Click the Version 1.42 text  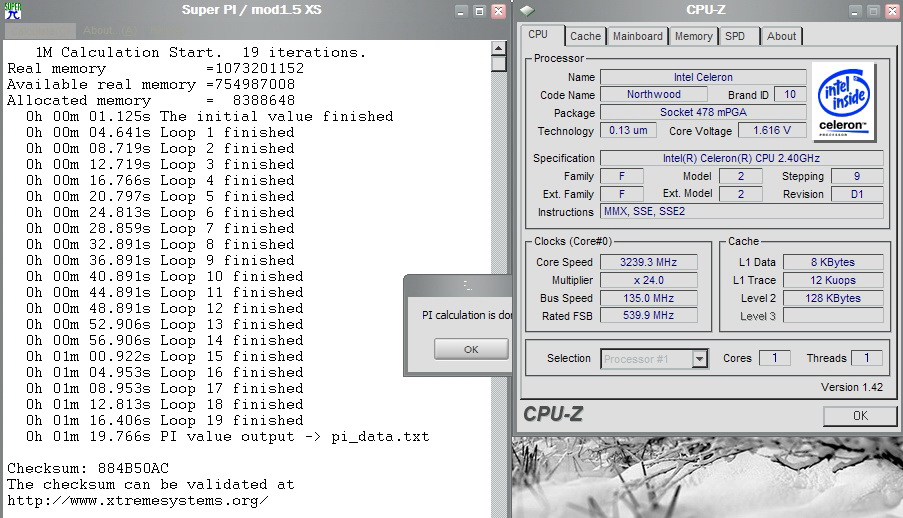coord(852,387)
